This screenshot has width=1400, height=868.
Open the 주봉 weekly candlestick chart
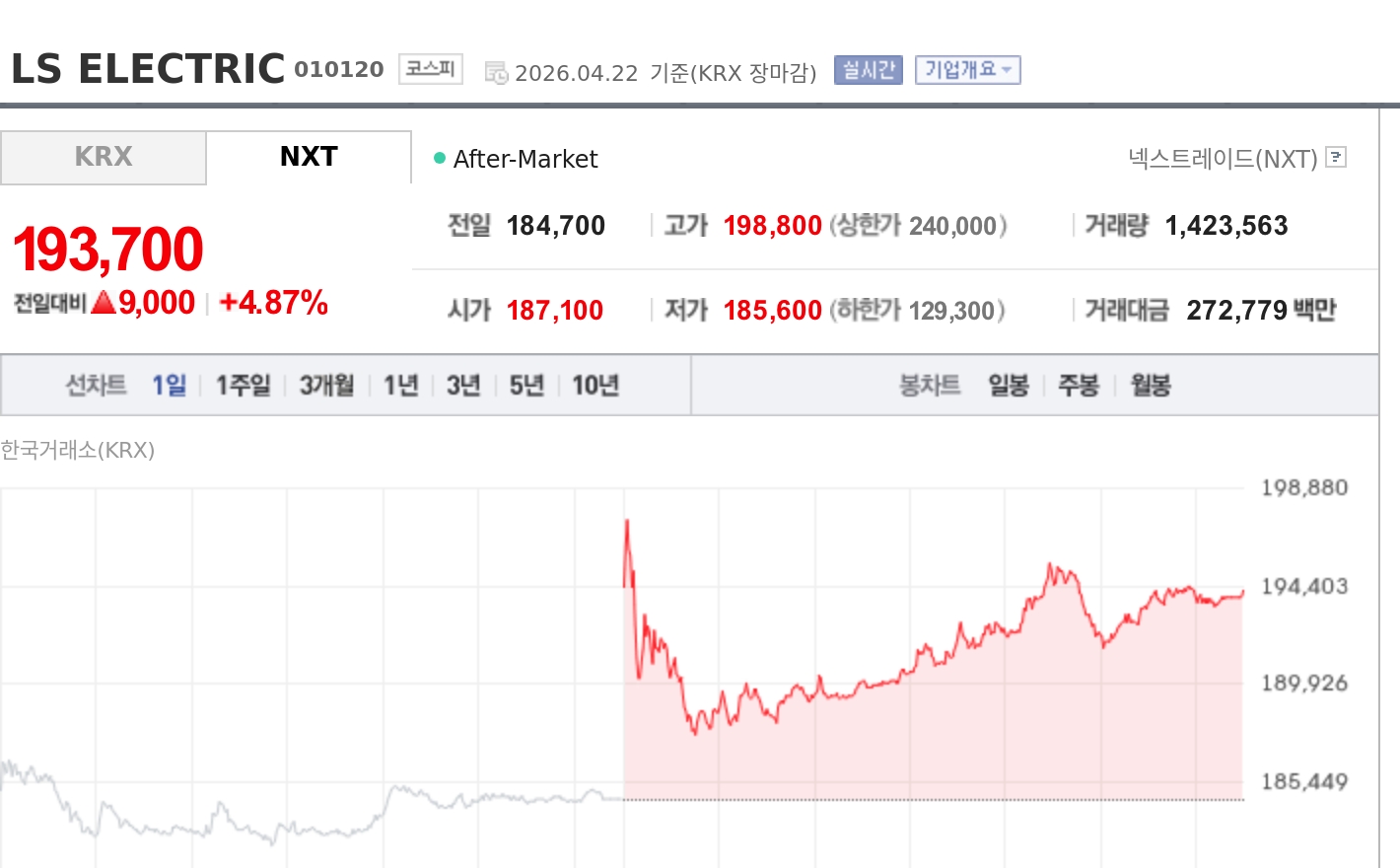point(1079,385)
